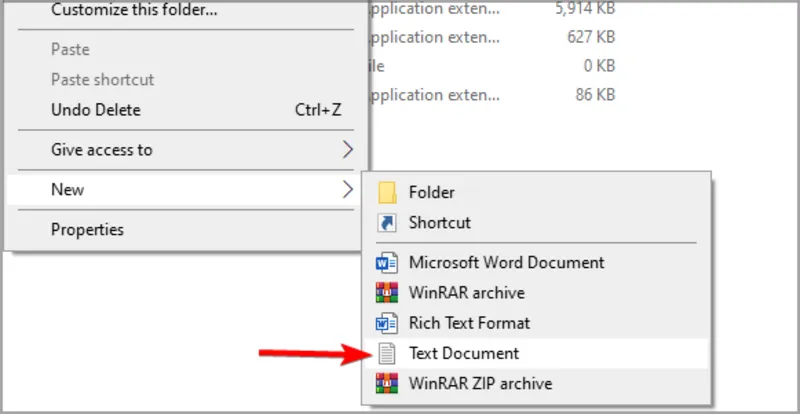Screen dimensions: 800x414
Task: Expand the Give access to submenu arrow
Action: click(347, 150)
